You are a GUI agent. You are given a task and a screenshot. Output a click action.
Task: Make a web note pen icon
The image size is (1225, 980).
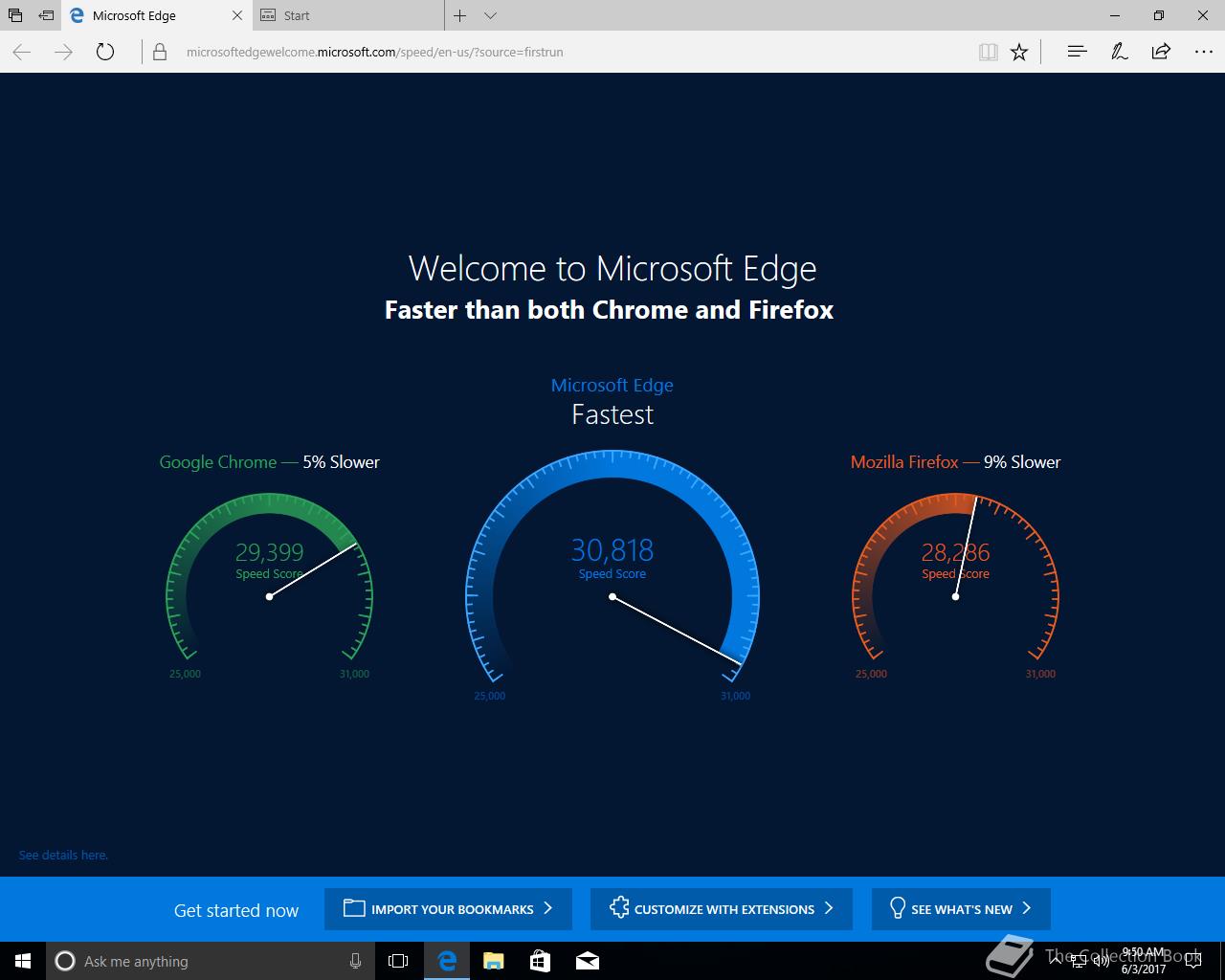1119,52
